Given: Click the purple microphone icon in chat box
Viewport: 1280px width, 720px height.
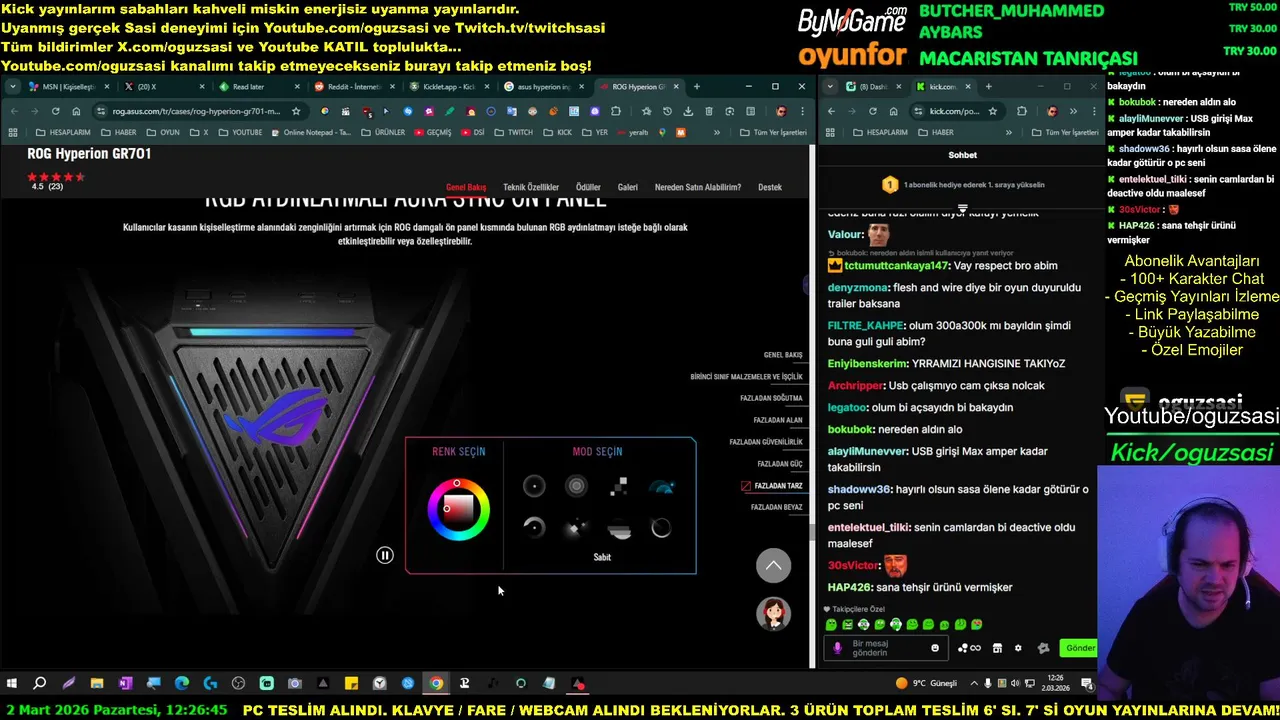Looking at the screenshot, I should pyautogui.click(x=838, y=648).
